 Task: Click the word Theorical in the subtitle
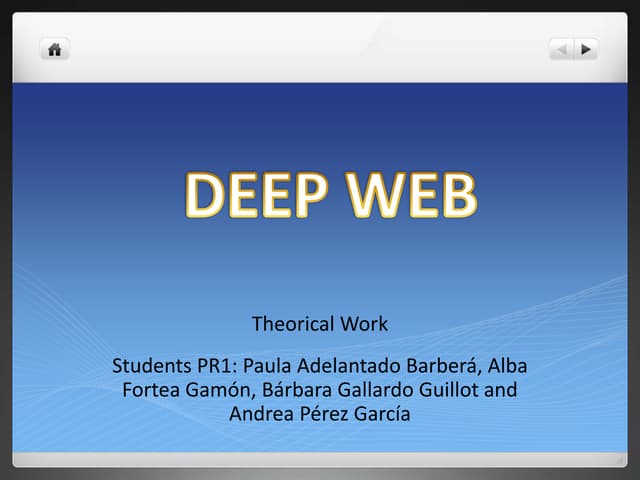click(x=293, y=324)
